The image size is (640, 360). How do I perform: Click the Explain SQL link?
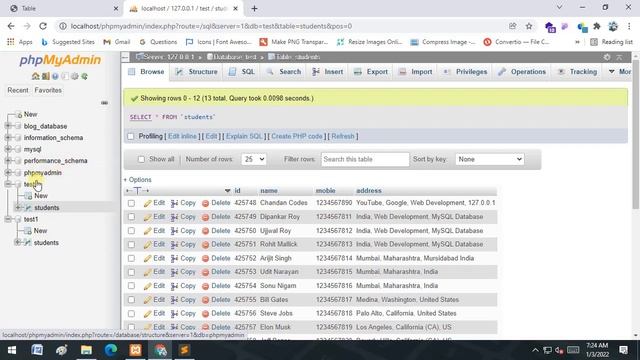pyautogui.click(x=244, y=136)
